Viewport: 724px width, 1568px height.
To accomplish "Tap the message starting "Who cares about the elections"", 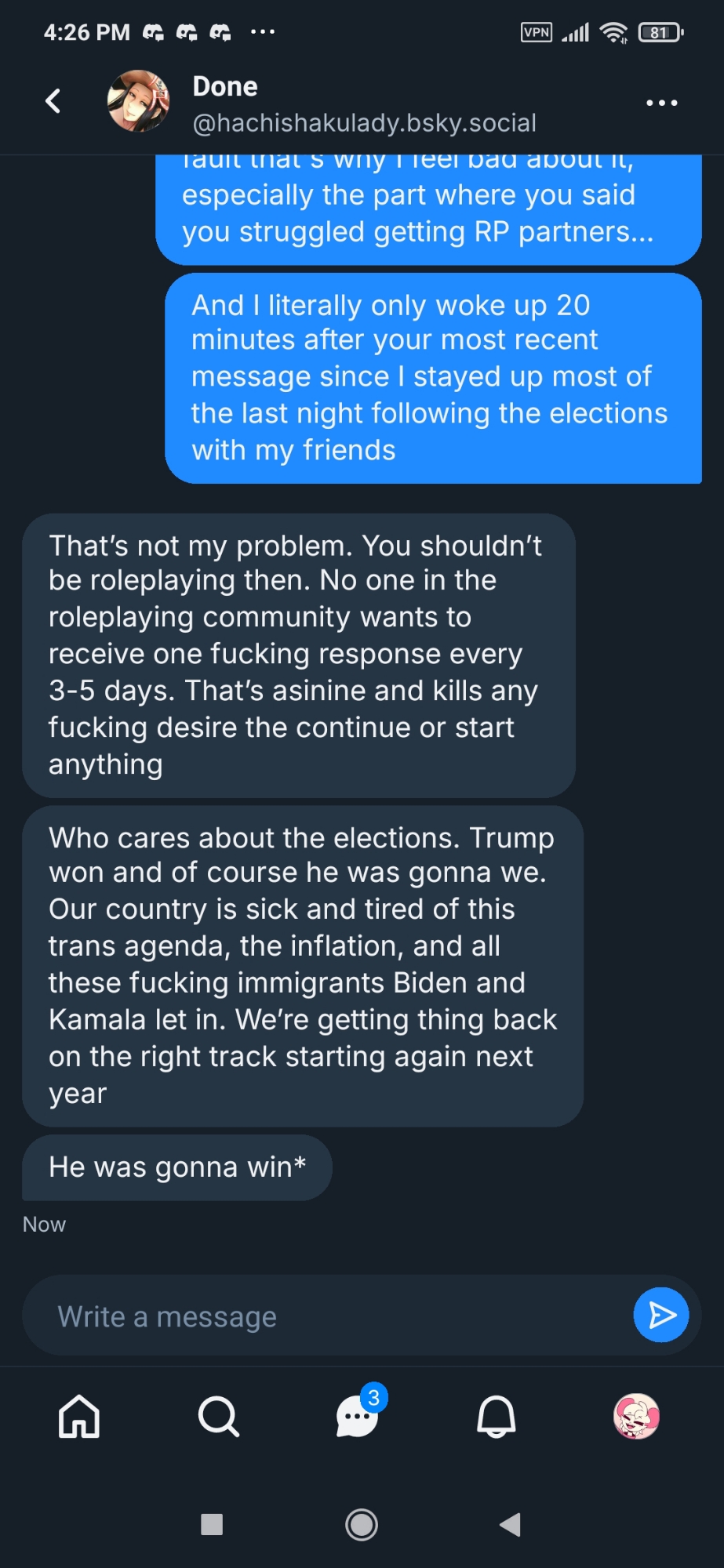I will [302, 965].
